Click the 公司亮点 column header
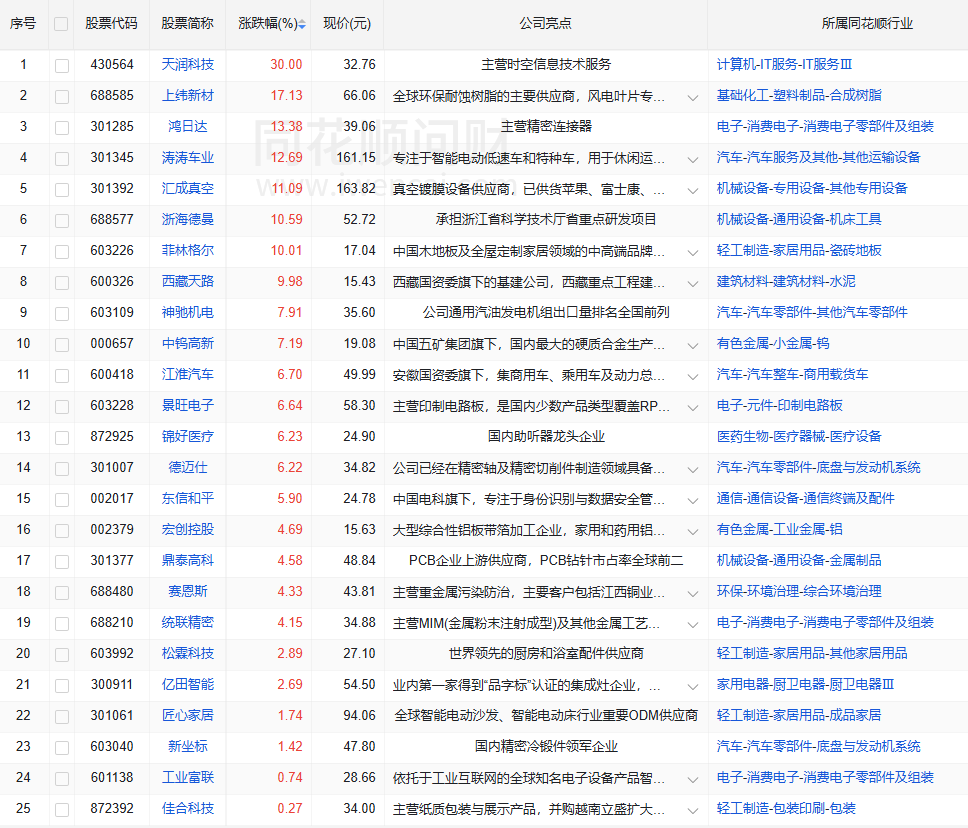Viewport: 968px width, 828px height. [545, 23]
